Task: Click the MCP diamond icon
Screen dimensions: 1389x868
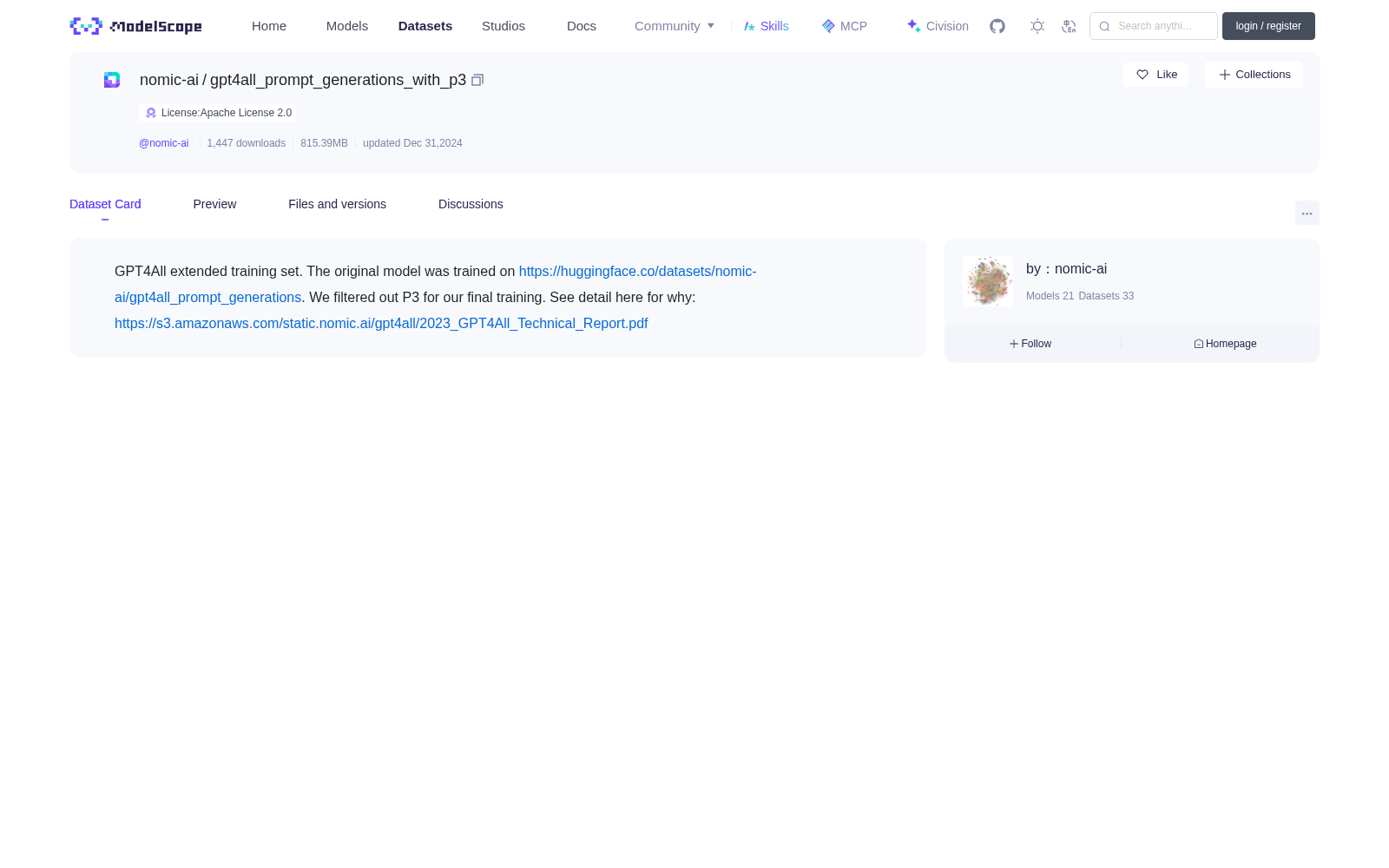Action: (828, 26)
